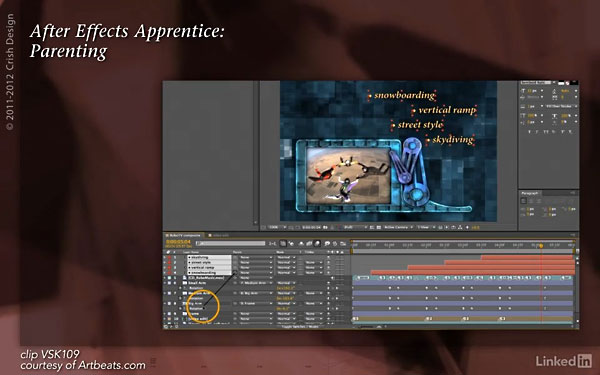Click the timeline current timecode display
600x375 pixels.
coord(178,242)
